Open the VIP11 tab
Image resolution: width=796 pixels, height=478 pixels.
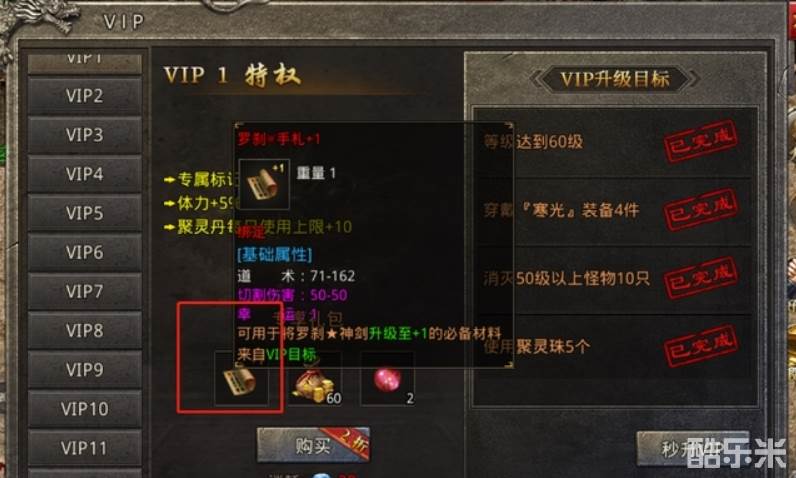coord(85,448)
